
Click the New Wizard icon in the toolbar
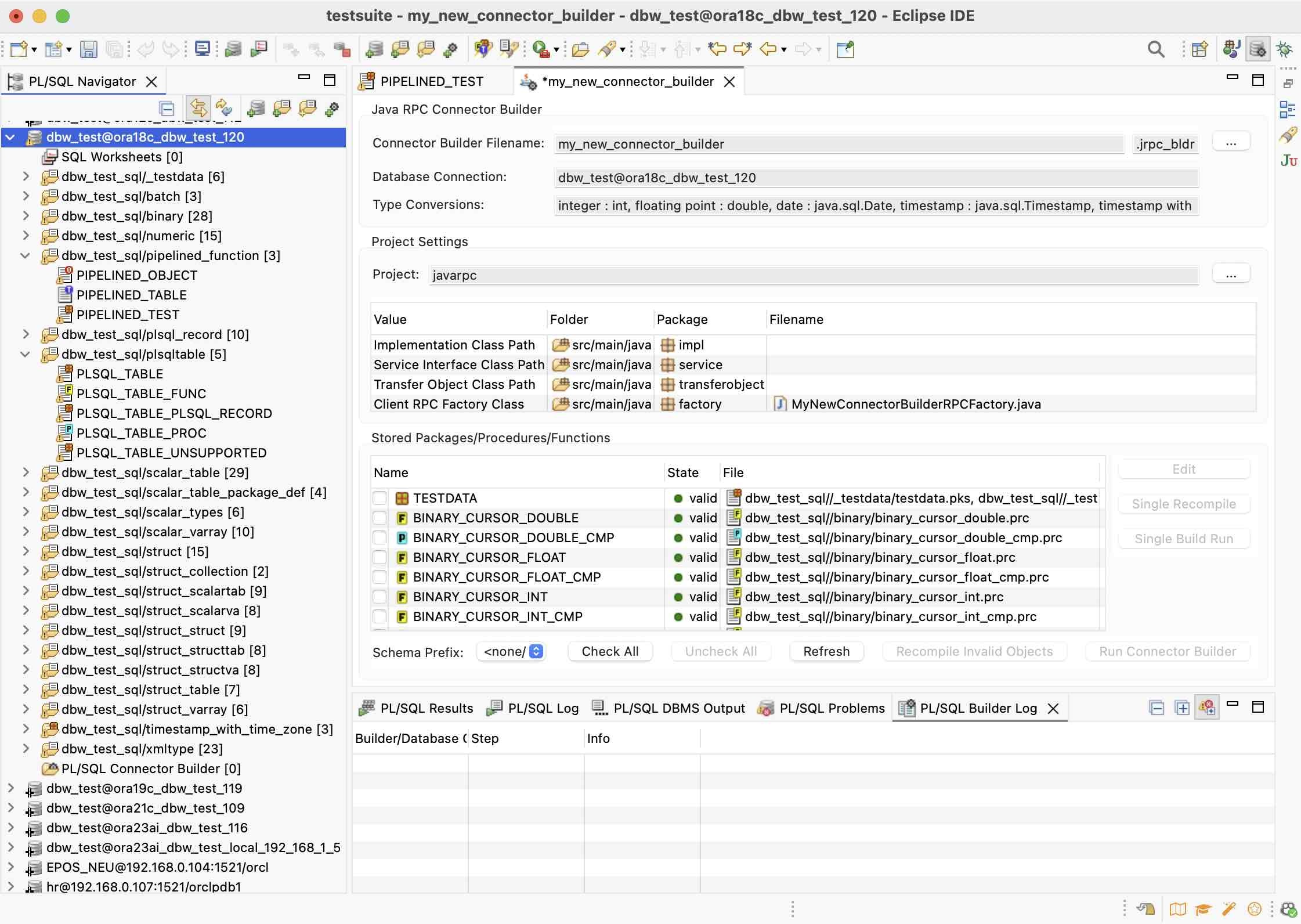19,49
